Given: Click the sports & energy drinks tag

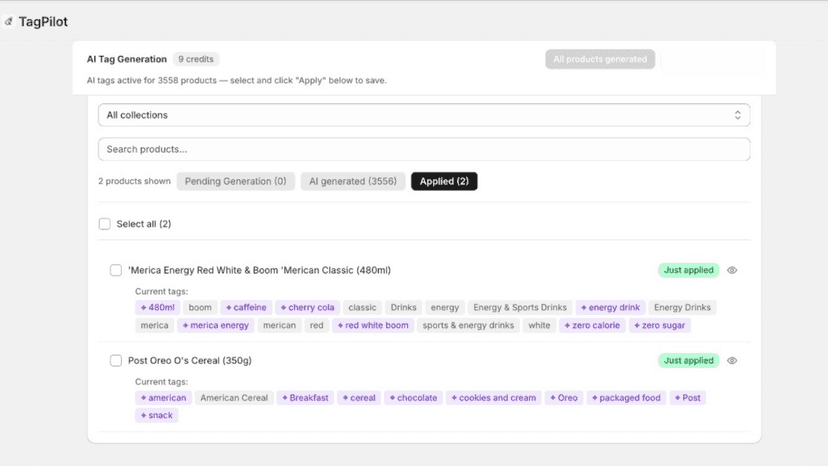Looking at the screenshot, I should (468, 325).
